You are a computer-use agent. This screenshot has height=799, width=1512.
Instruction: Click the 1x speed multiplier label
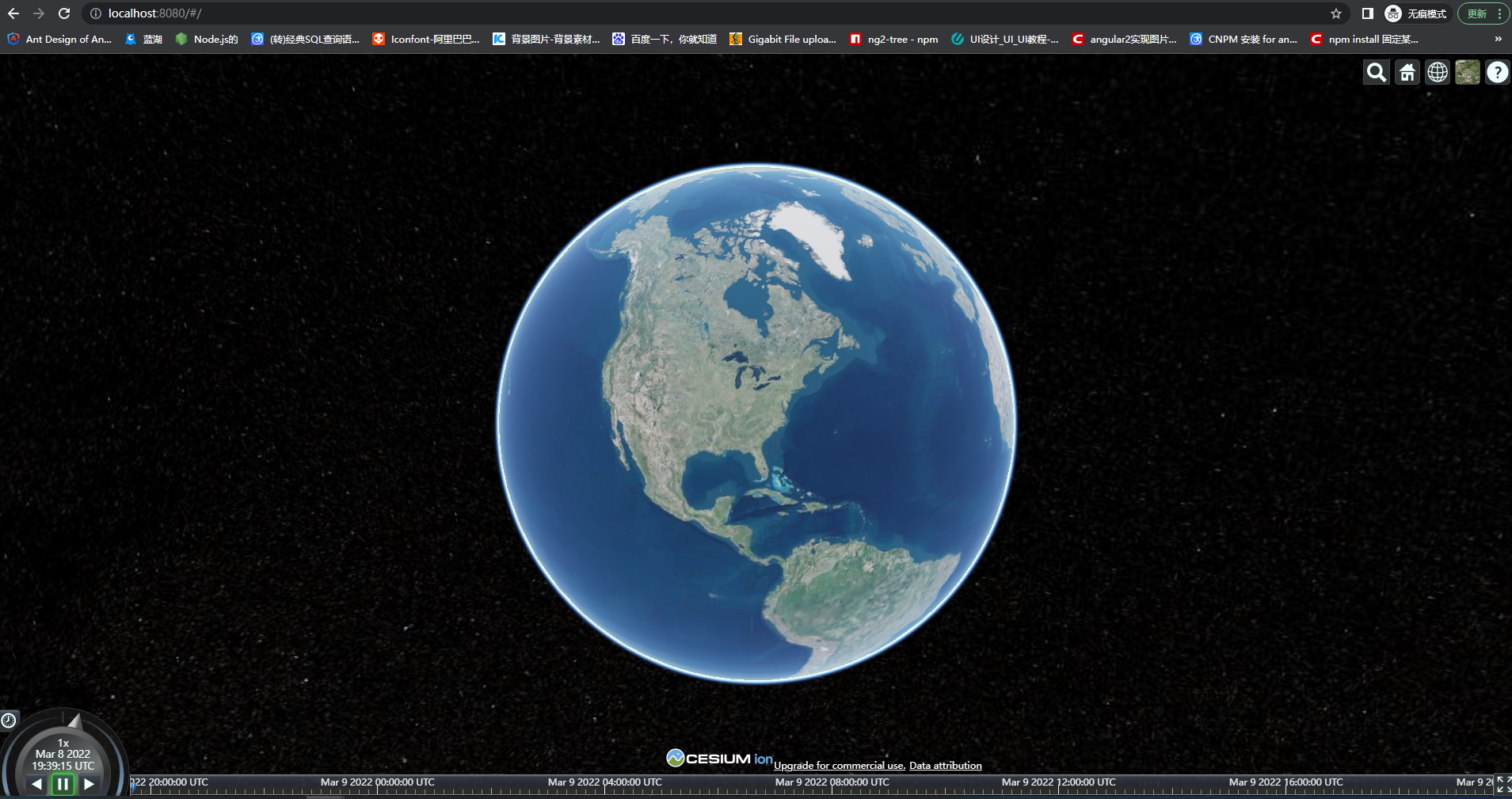click(x=63, y=743)
